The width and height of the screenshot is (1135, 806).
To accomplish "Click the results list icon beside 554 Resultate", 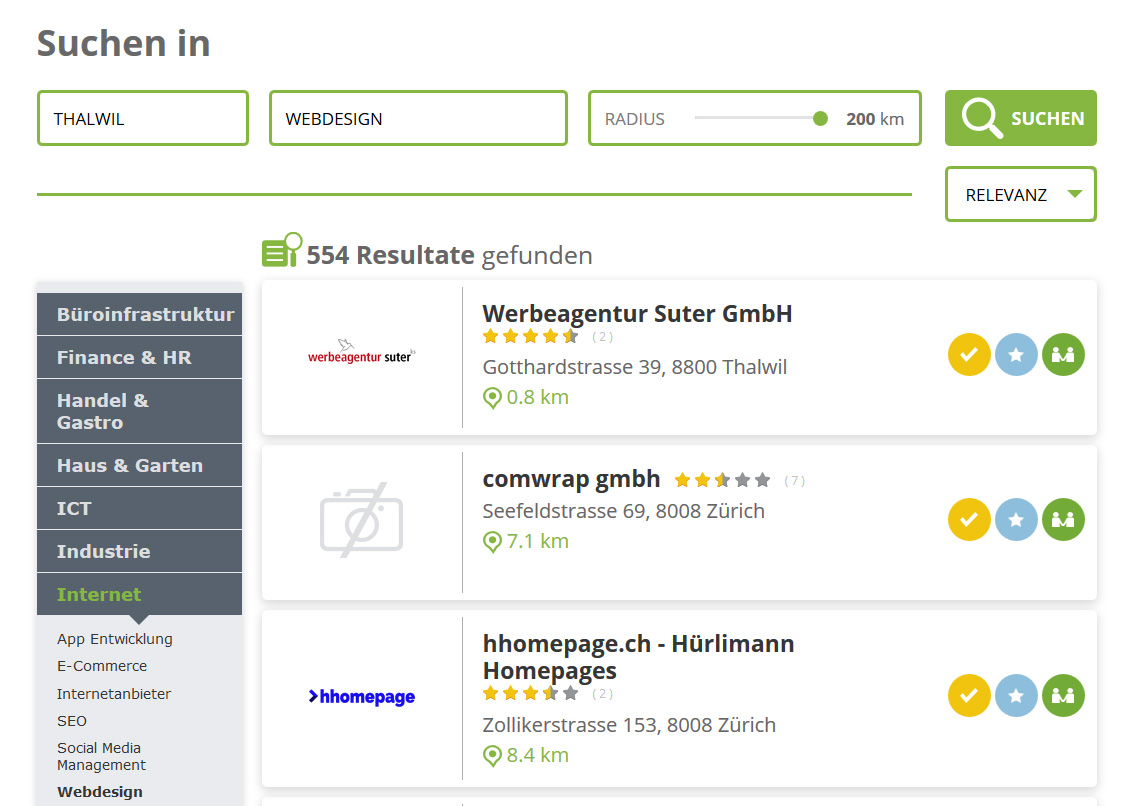I will 282,250.
